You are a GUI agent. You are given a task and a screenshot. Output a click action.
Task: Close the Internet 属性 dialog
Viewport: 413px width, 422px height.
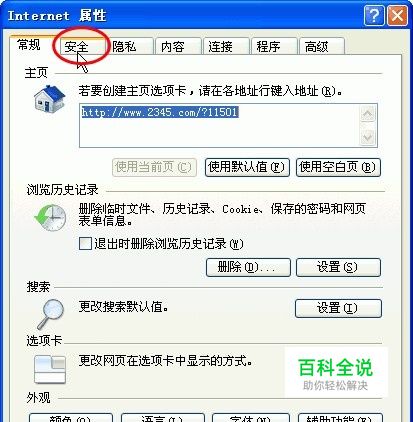[397, 15]
